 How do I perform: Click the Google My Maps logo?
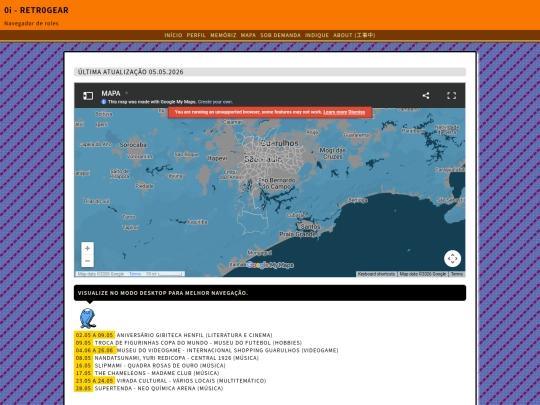[270, 265]
